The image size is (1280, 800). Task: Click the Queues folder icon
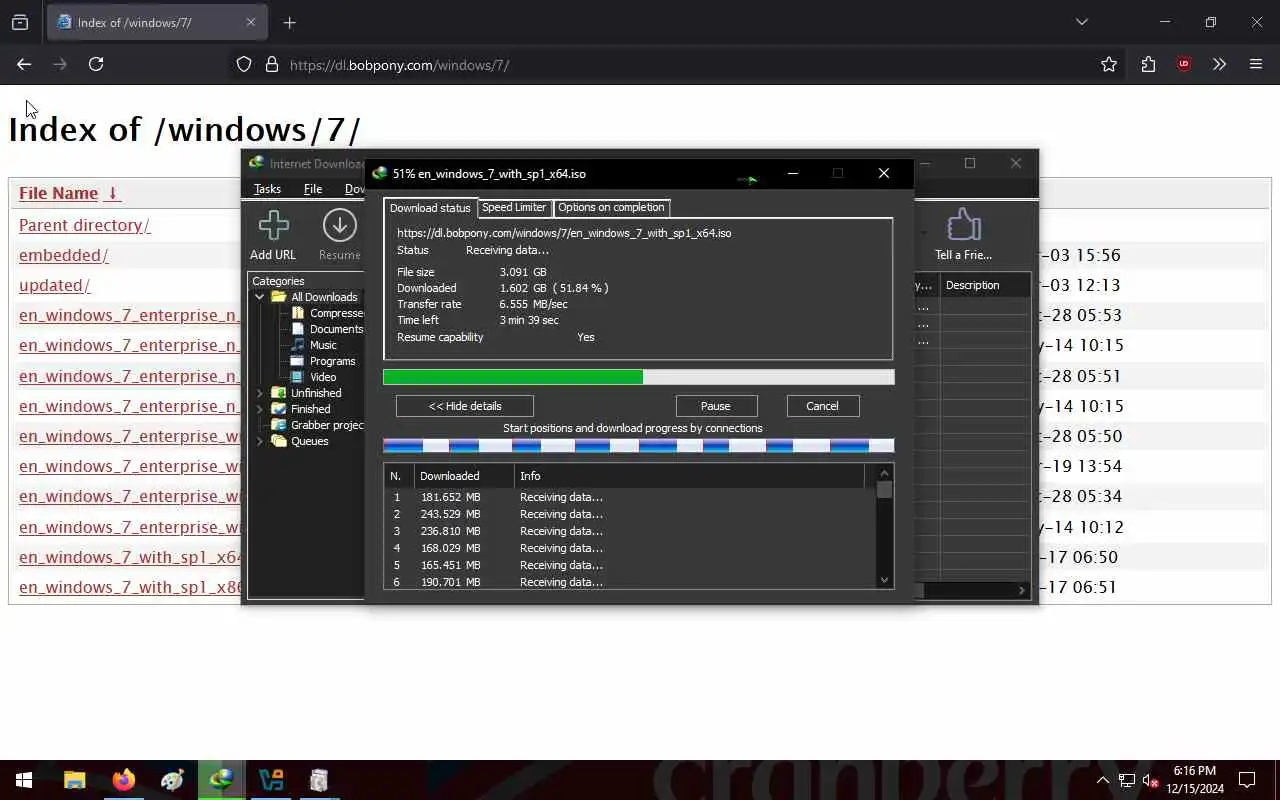coord(279,441)
